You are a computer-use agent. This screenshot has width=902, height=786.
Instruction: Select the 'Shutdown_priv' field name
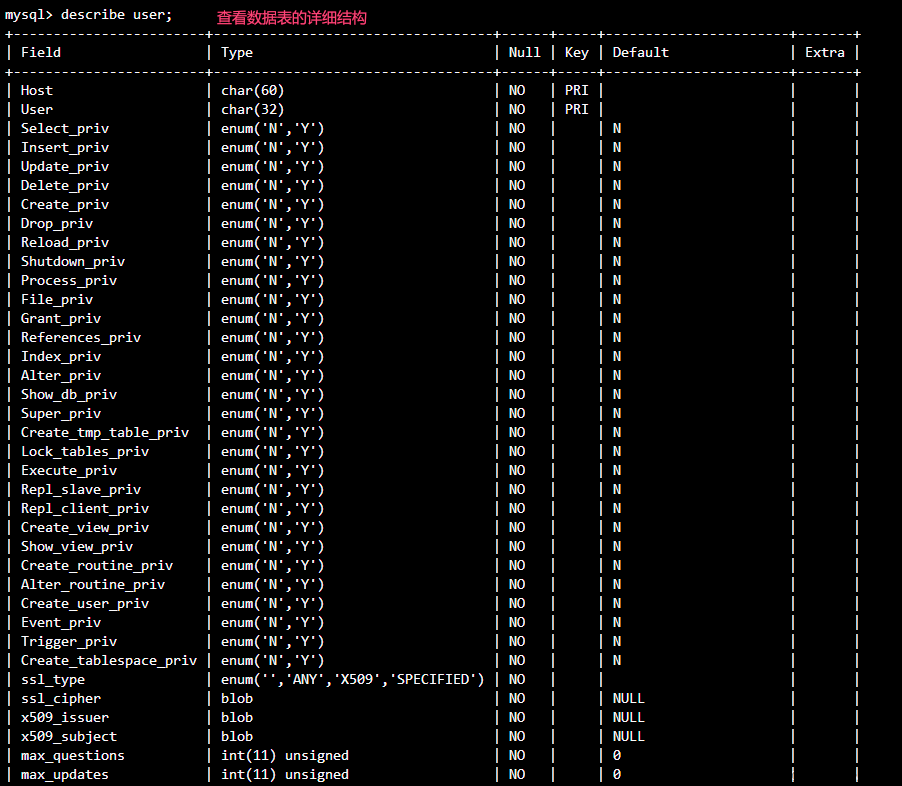tap(73, 261)
